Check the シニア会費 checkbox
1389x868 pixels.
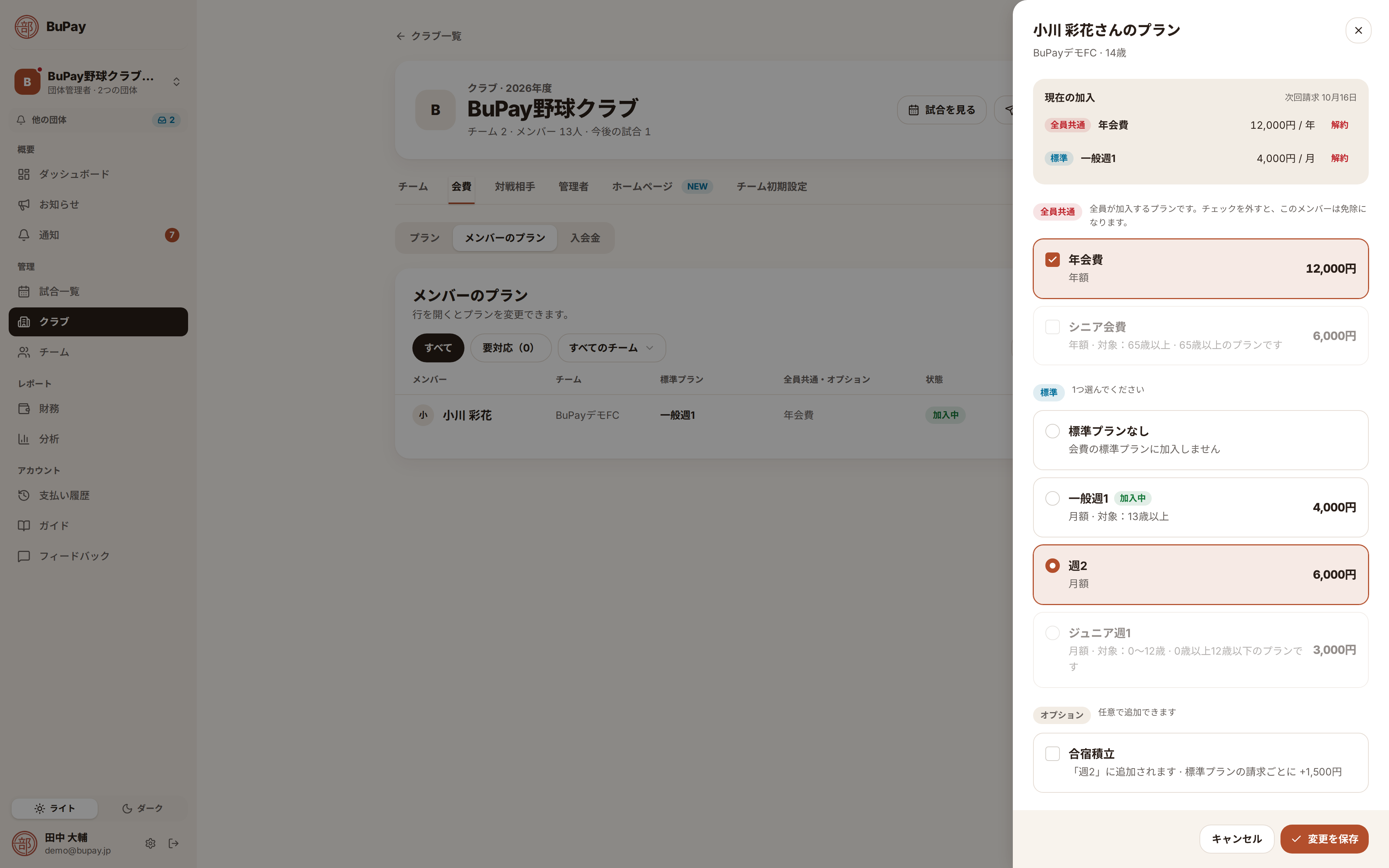tap(1052, 327)
